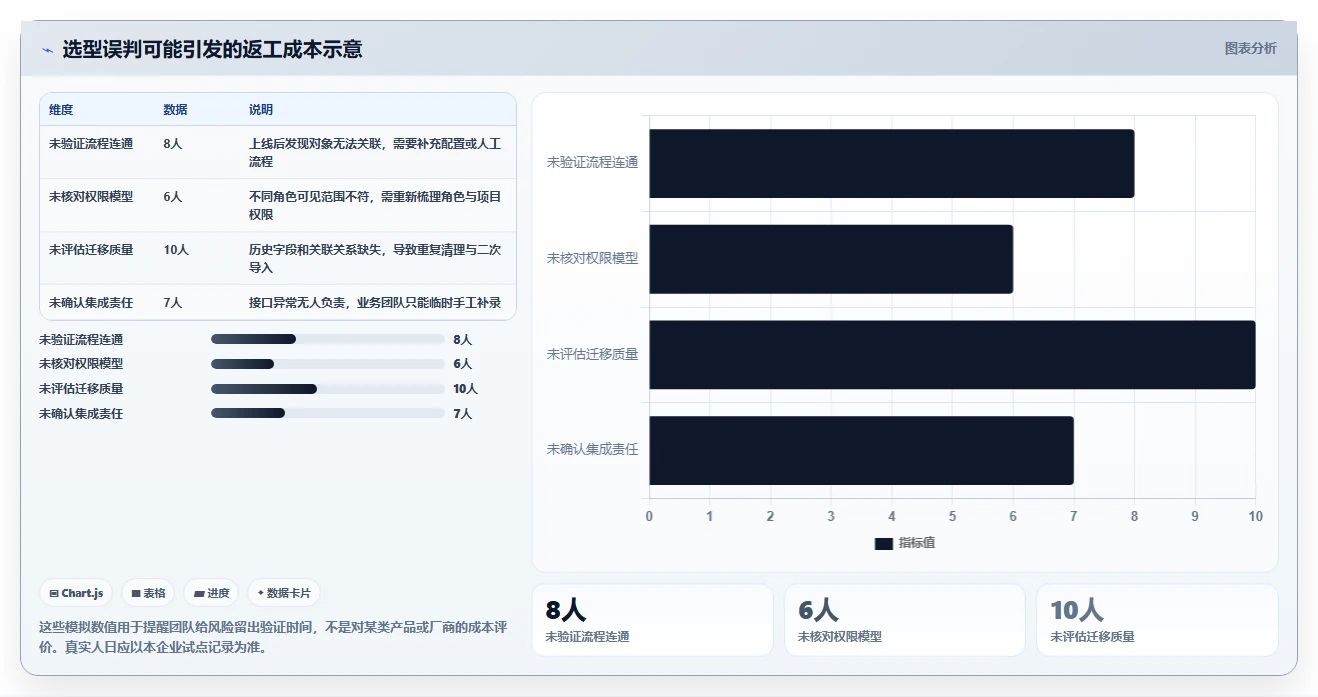
Task: Click the 10人 table cell
Action: [x=176, y=250]
